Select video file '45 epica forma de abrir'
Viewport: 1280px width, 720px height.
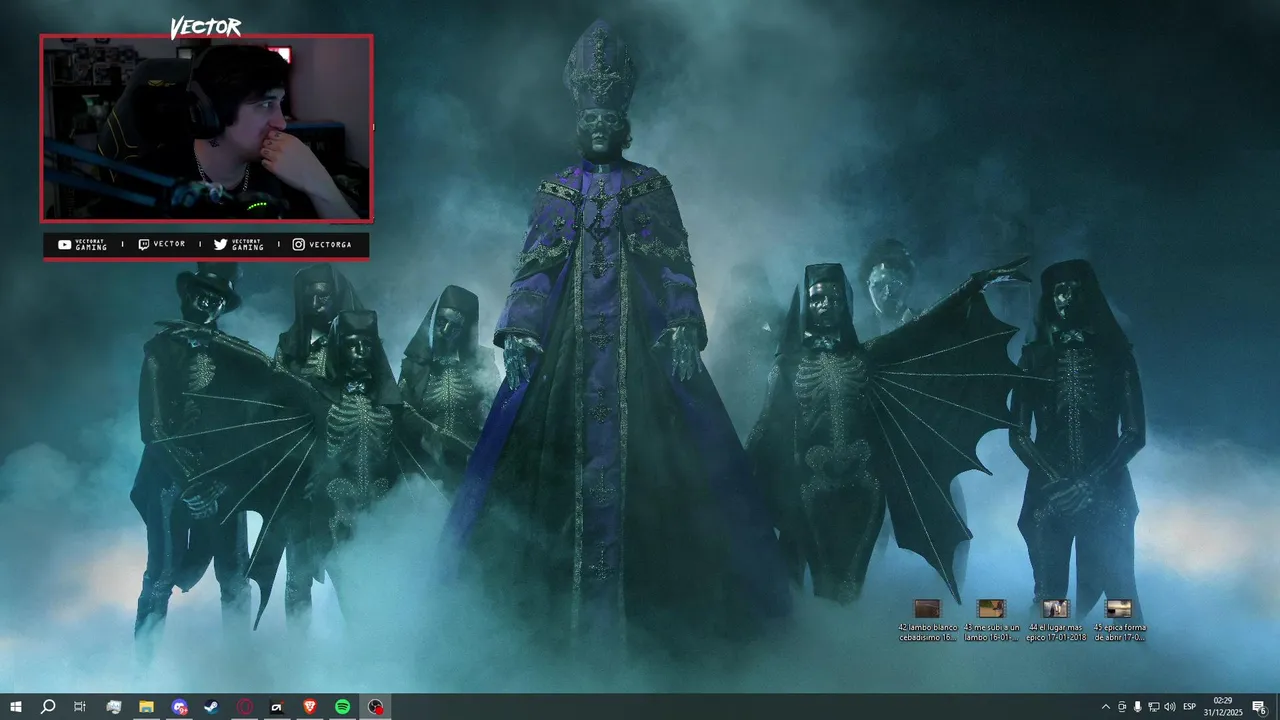click(1119, 620)
